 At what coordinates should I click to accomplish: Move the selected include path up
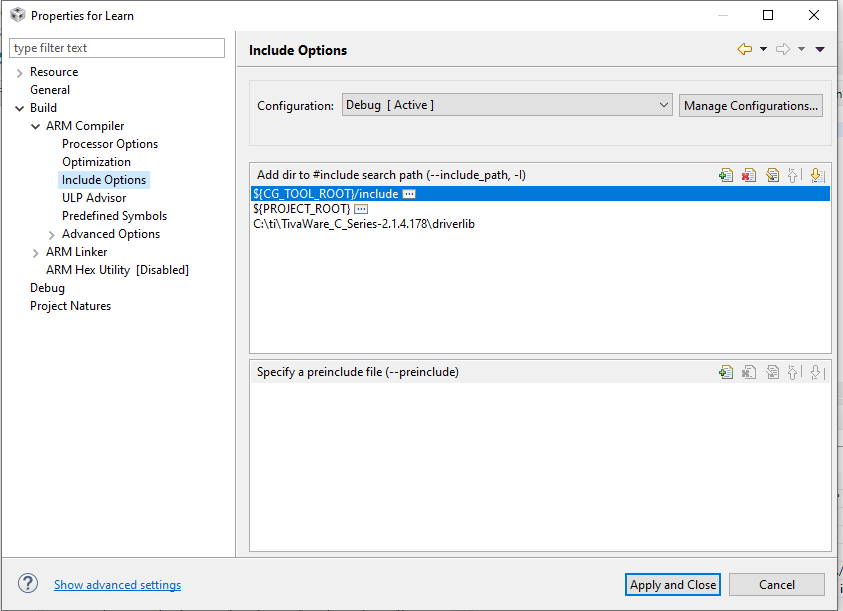(x=794, y=175)
